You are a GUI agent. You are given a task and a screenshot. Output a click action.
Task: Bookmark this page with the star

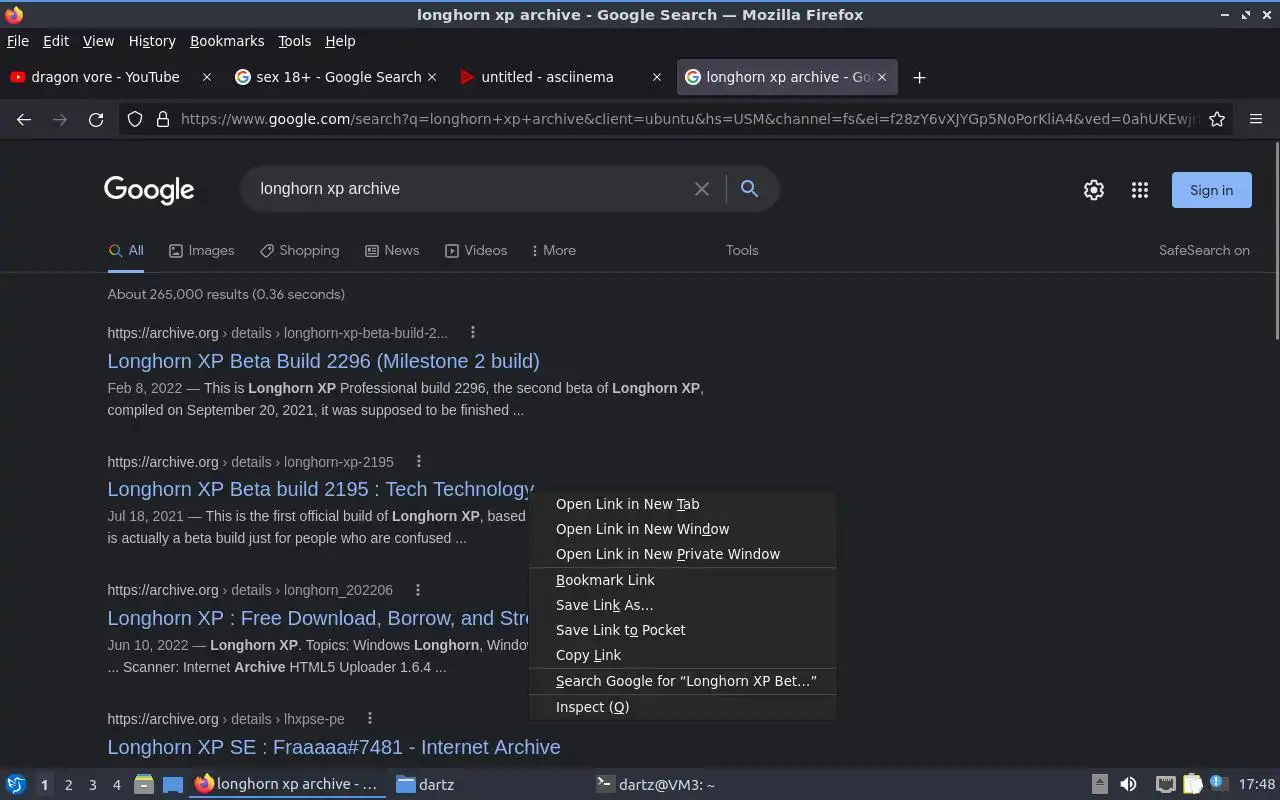point(1217,119)
